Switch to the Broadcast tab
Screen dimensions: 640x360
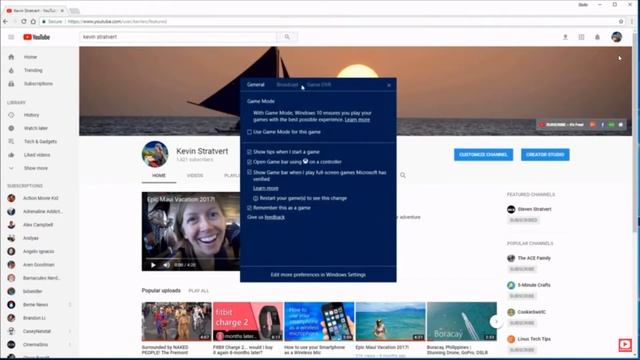tap(287, 85)
